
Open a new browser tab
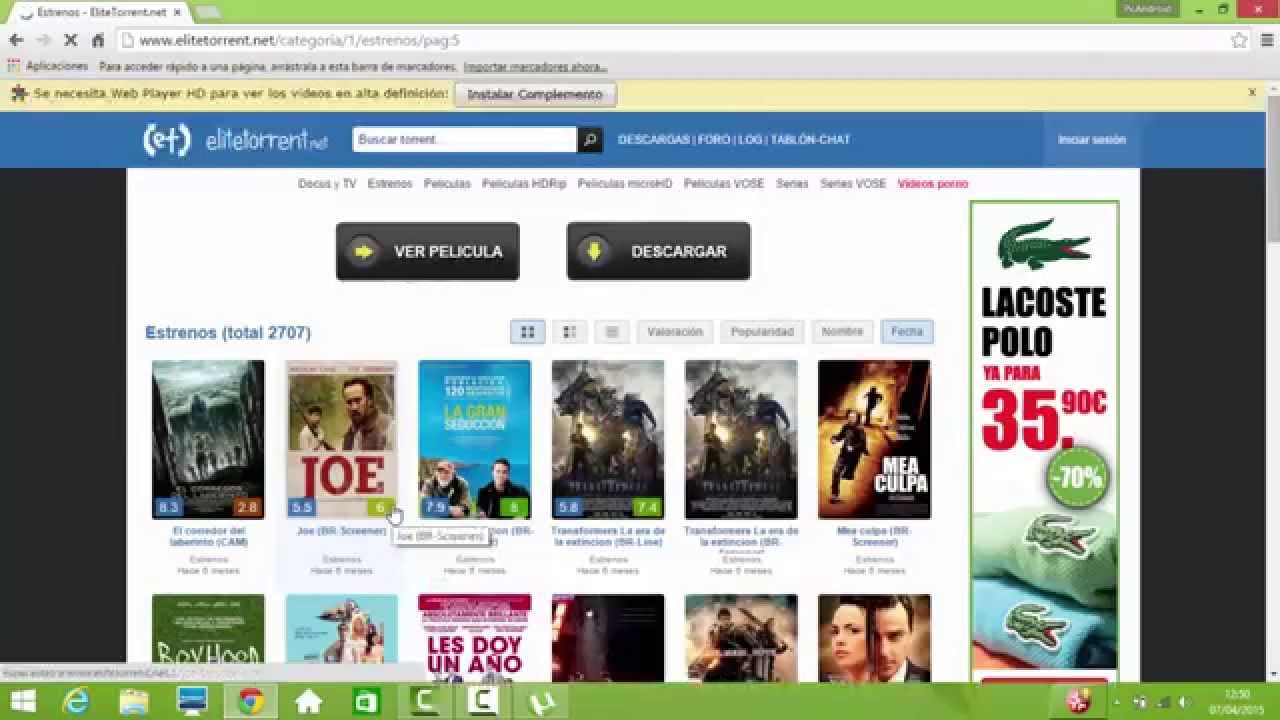point(207,12)
